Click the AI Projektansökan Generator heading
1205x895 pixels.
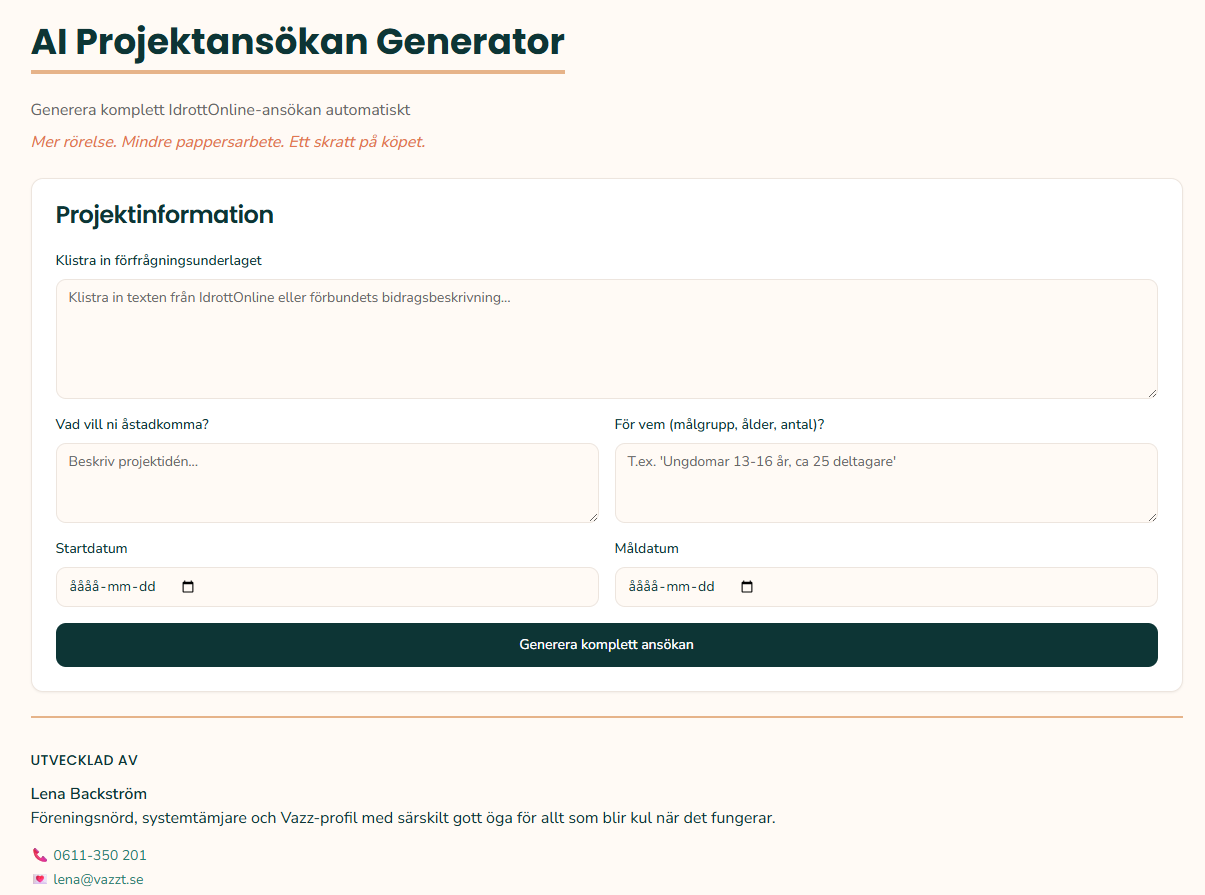tap(298, 42)
